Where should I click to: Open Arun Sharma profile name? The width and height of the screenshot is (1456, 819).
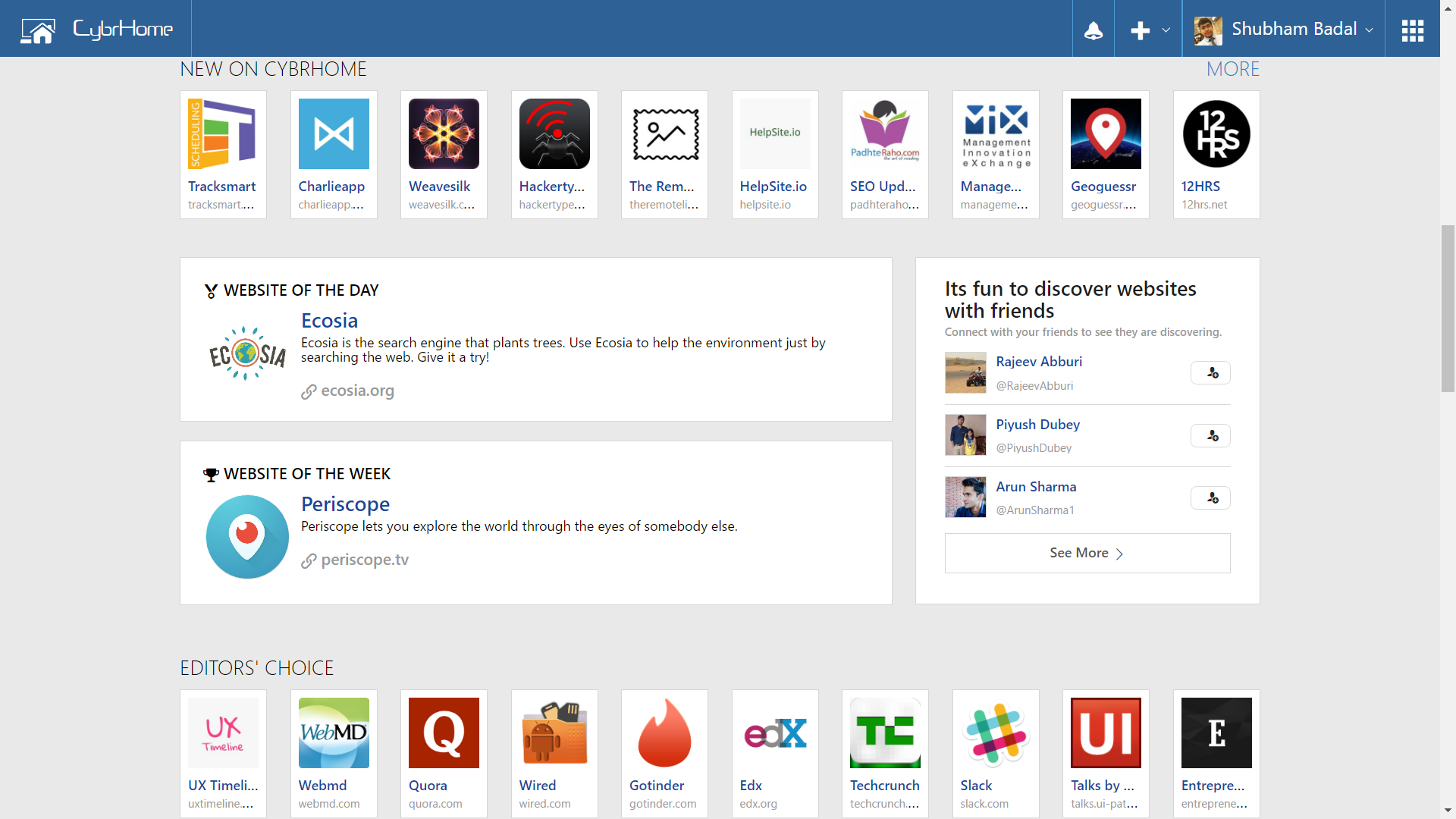tap(1036, 487)
